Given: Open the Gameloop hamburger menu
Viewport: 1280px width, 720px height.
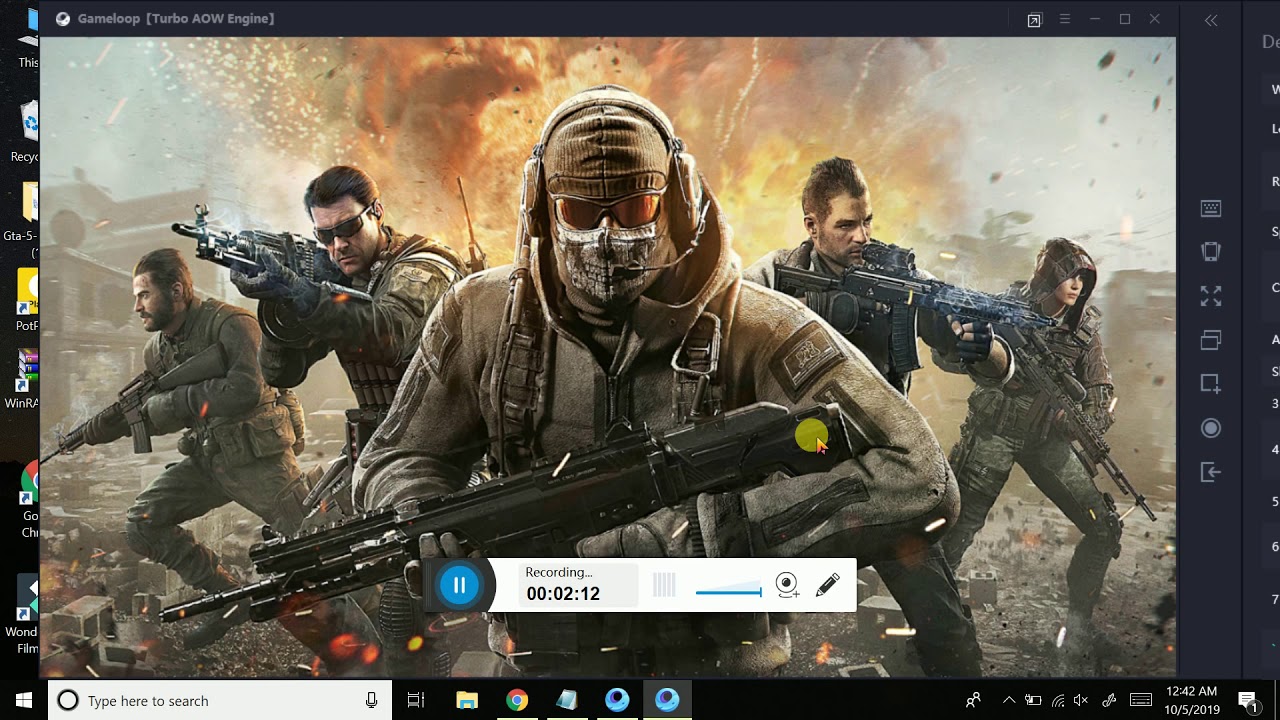Looking at the screenshot, I should 1065,19.
